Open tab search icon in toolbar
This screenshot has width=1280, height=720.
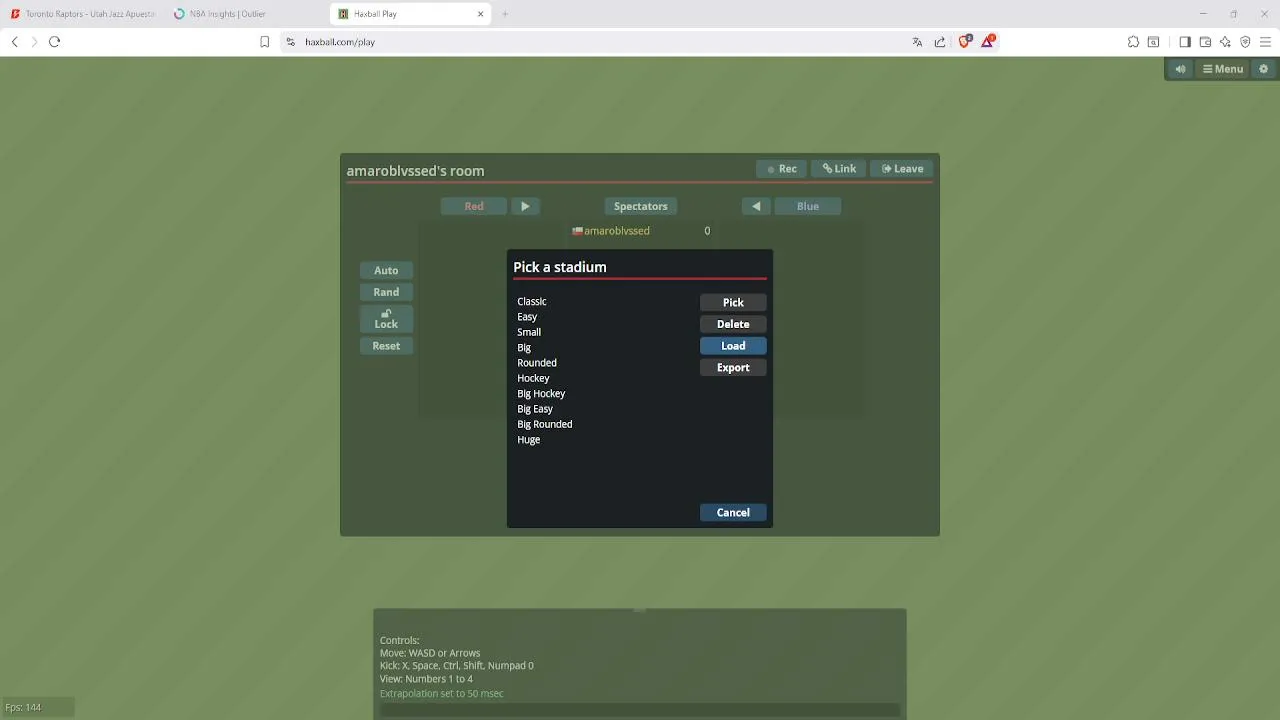[x=1153, y=42]
